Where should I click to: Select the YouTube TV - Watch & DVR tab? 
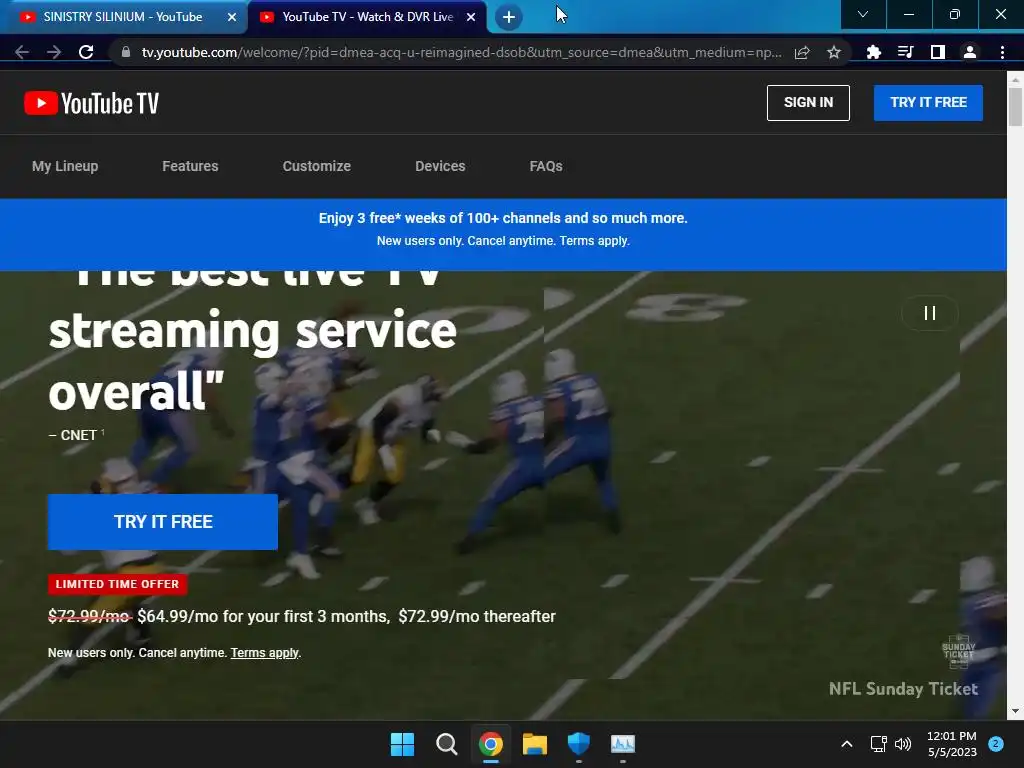(x=367, y=17)
